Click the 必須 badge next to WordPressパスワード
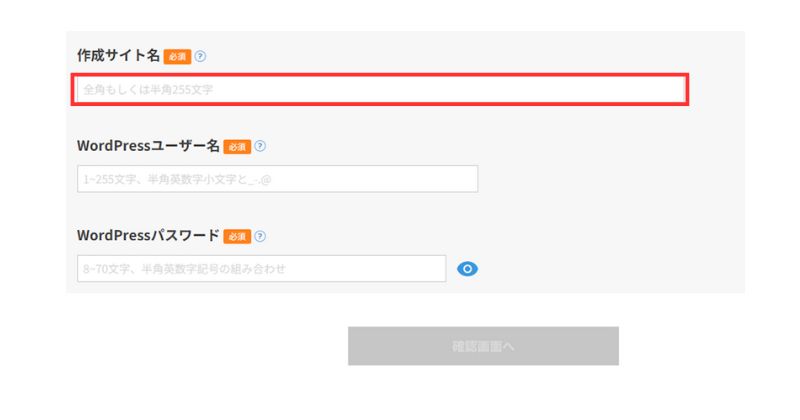Viewport: 800px width, 420px height. pos(237,236)
